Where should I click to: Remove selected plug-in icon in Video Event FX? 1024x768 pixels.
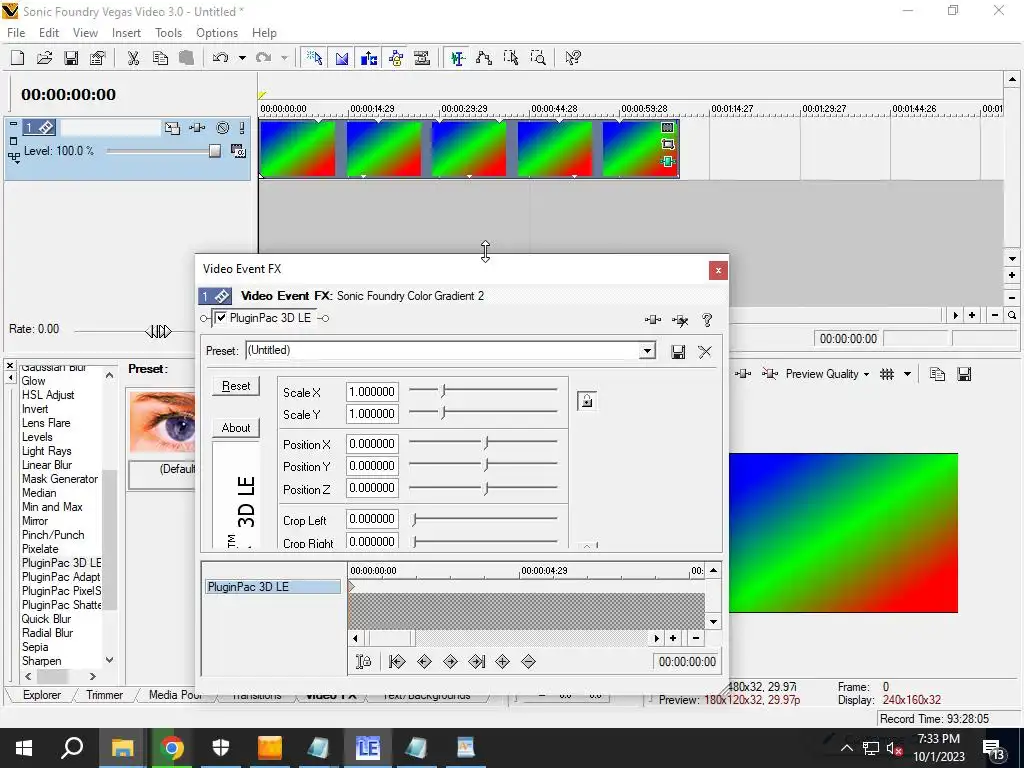click(x=680, y=320)
